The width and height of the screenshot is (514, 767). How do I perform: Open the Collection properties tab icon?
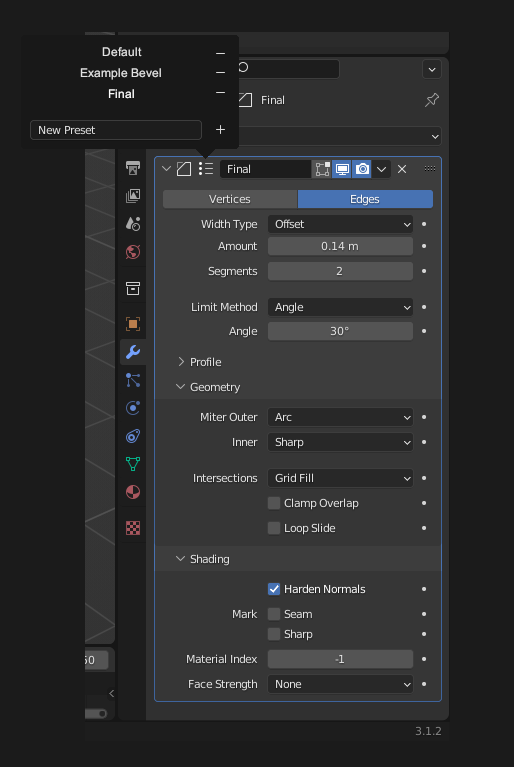[133, 288]
